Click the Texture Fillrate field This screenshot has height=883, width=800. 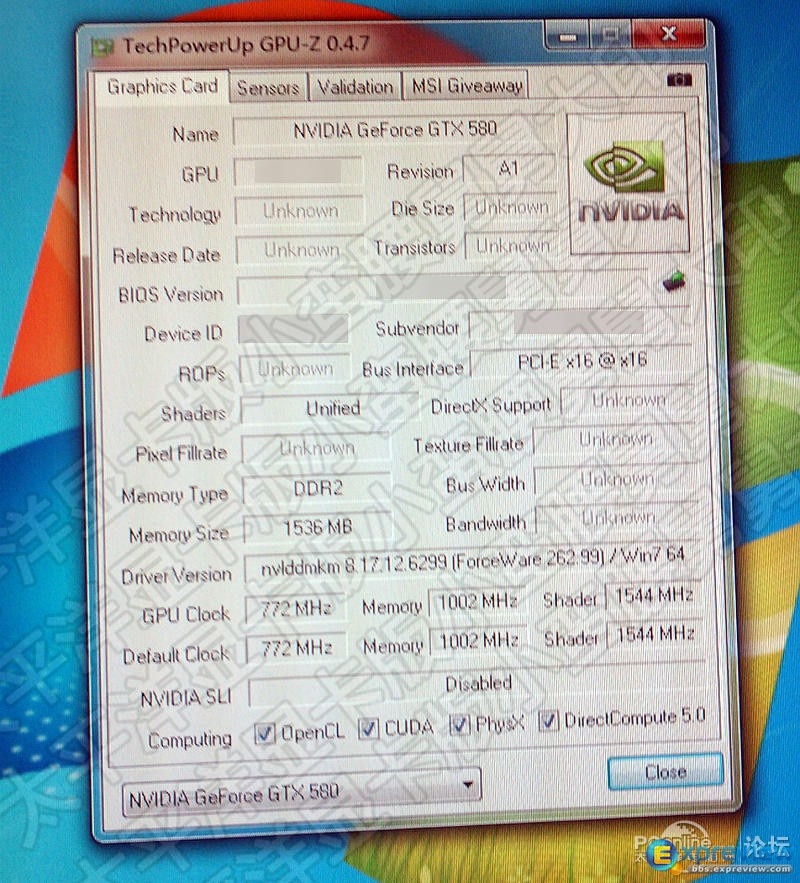pos(615,440)
